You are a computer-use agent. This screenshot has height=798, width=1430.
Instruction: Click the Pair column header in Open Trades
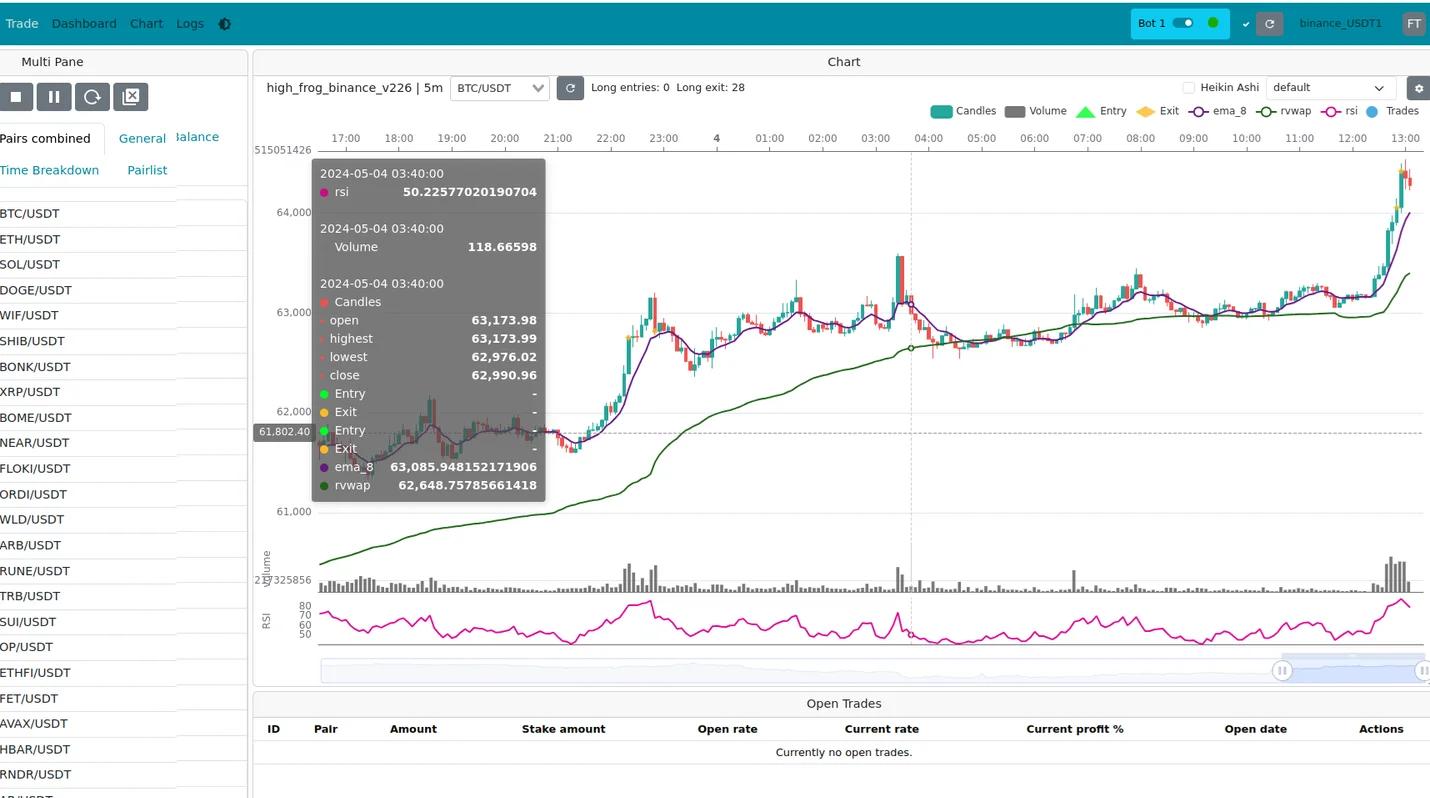click(x=325, y=729)
